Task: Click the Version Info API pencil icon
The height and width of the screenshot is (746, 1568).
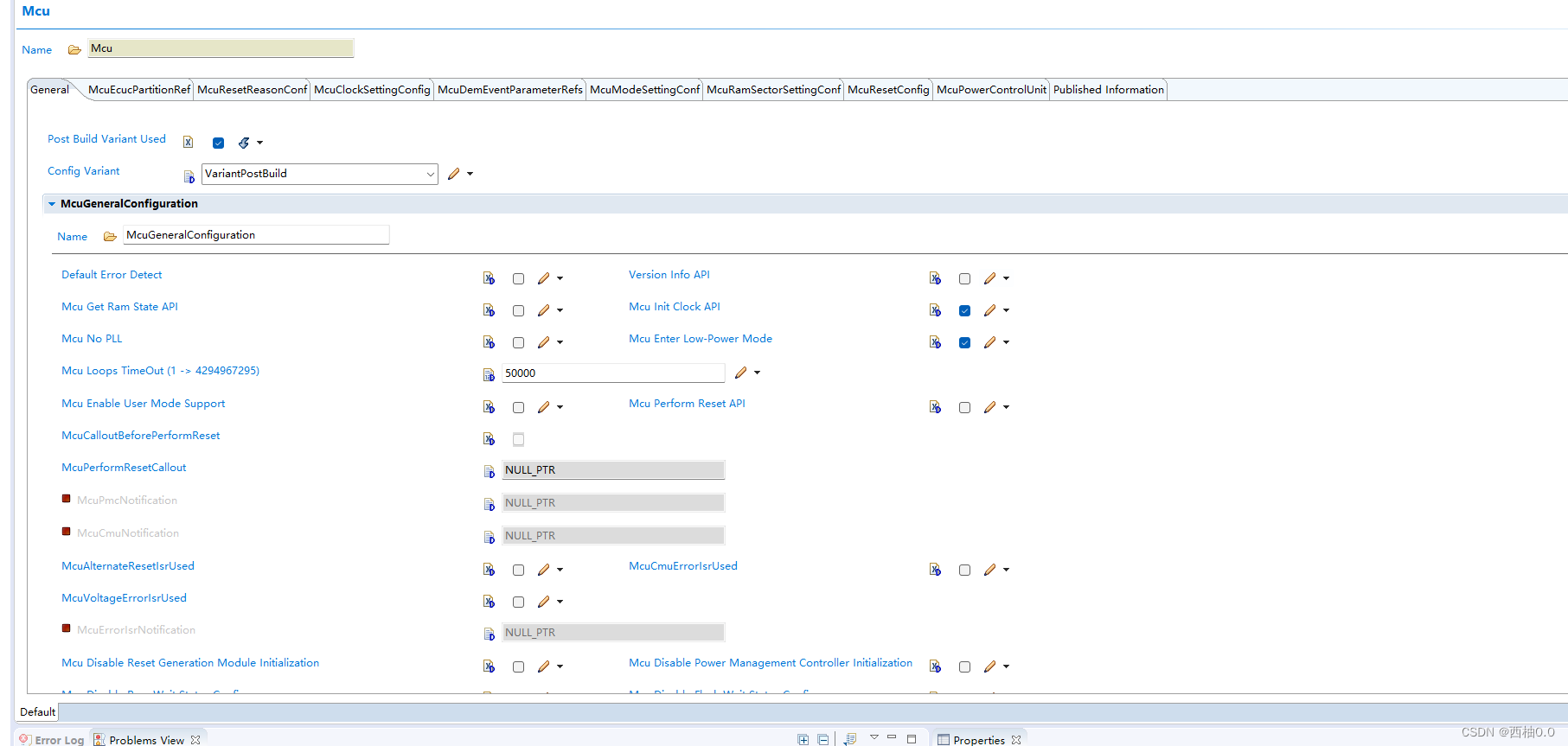Action: tap(990, 278)
